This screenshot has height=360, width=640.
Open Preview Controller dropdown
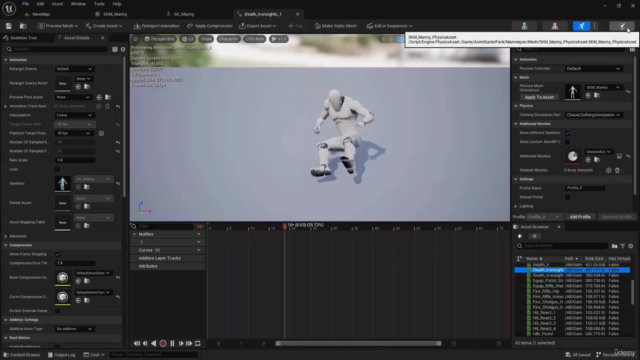tap(593, 69)
